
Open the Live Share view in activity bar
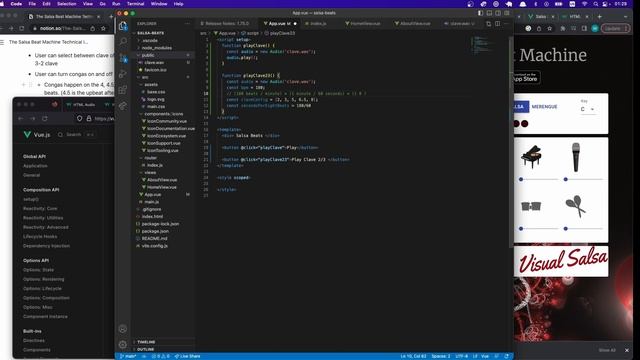pos(123,106)
